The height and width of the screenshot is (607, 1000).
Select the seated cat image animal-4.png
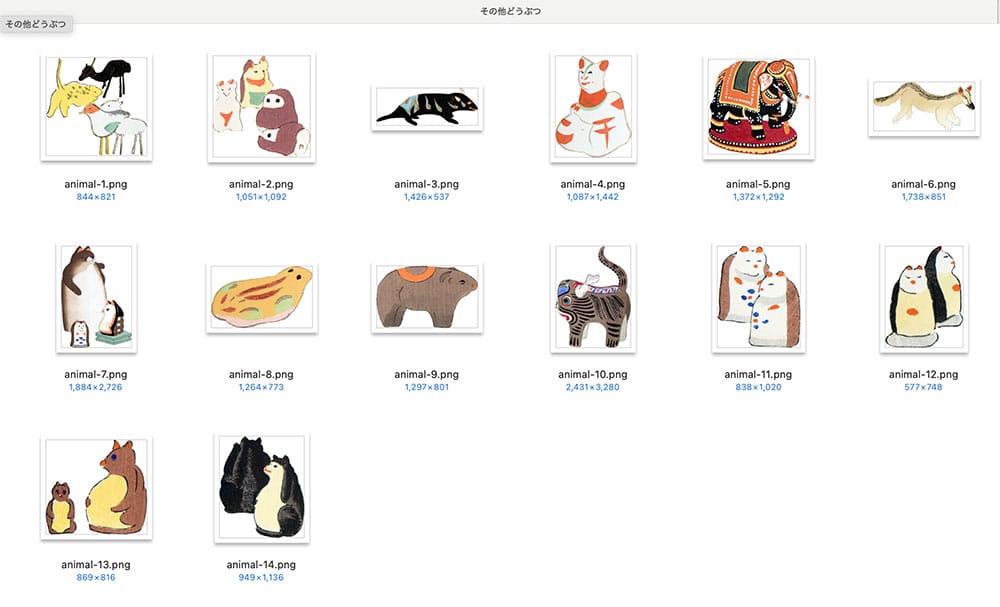[593, 106]
